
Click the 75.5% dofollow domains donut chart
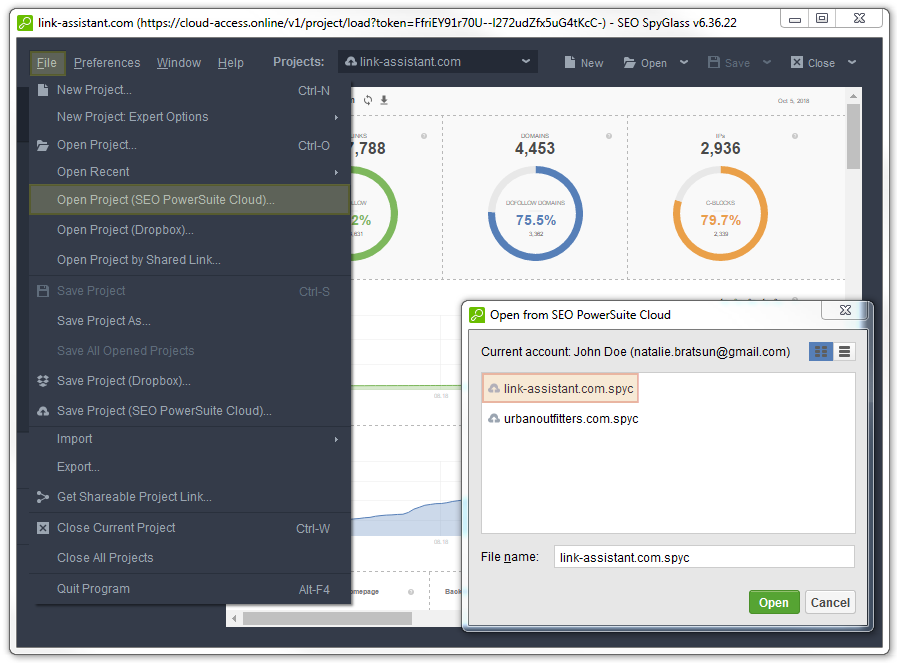[x=535, y=213]
